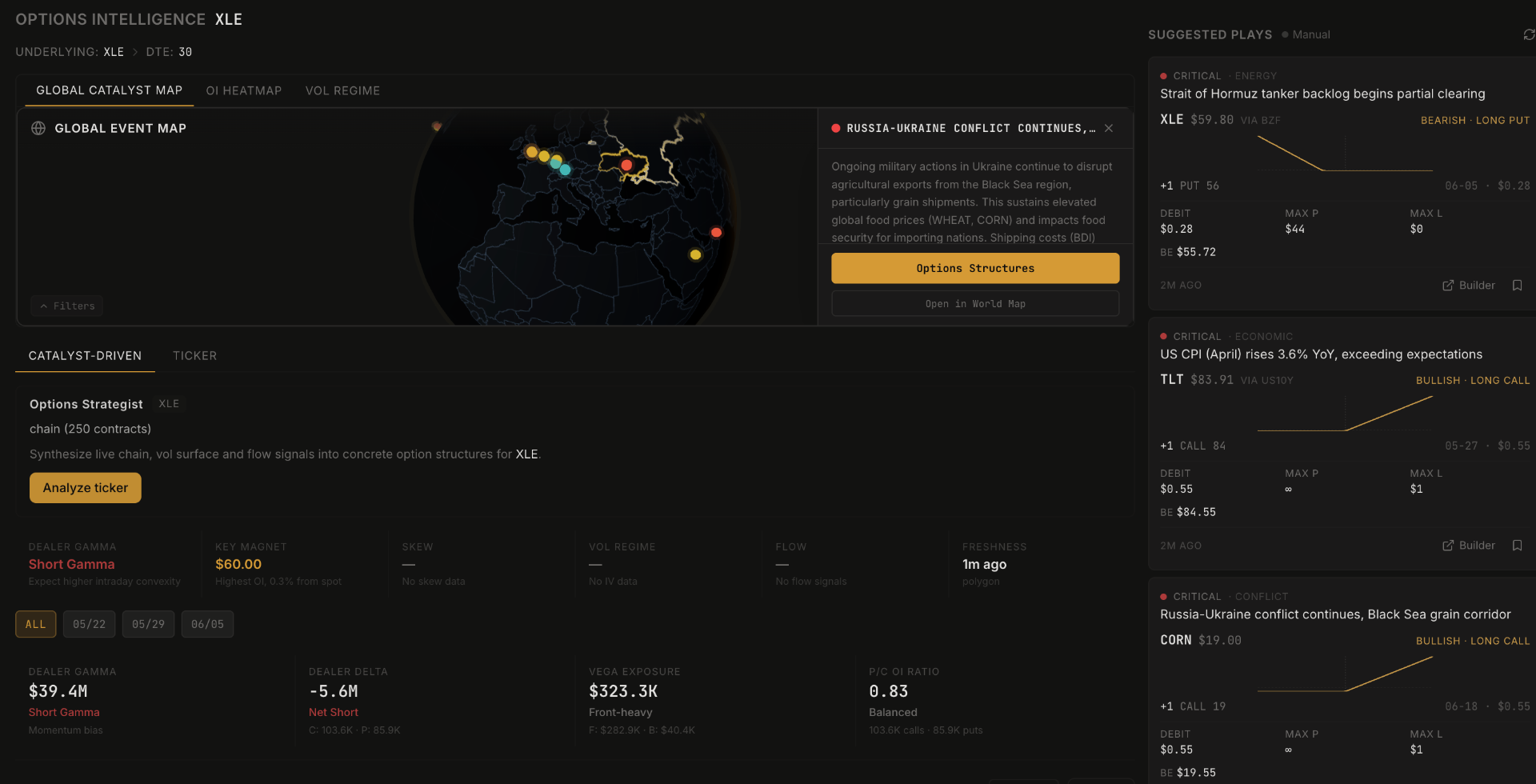Click the P/C OI Ratio 0.83 value

[888, 691]
